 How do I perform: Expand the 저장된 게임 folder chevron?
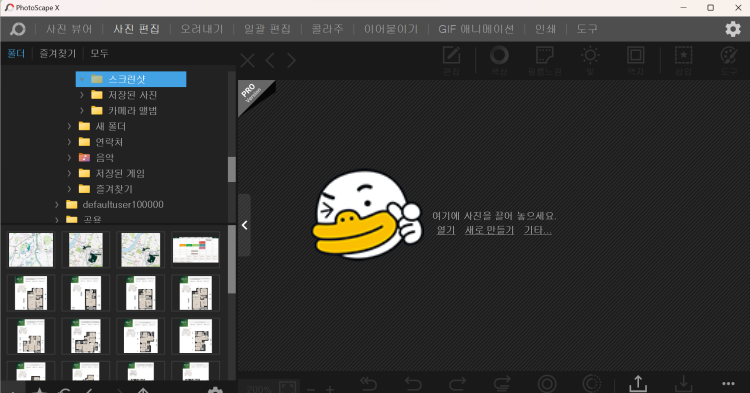pyautogui.click(x=69, y=173)
